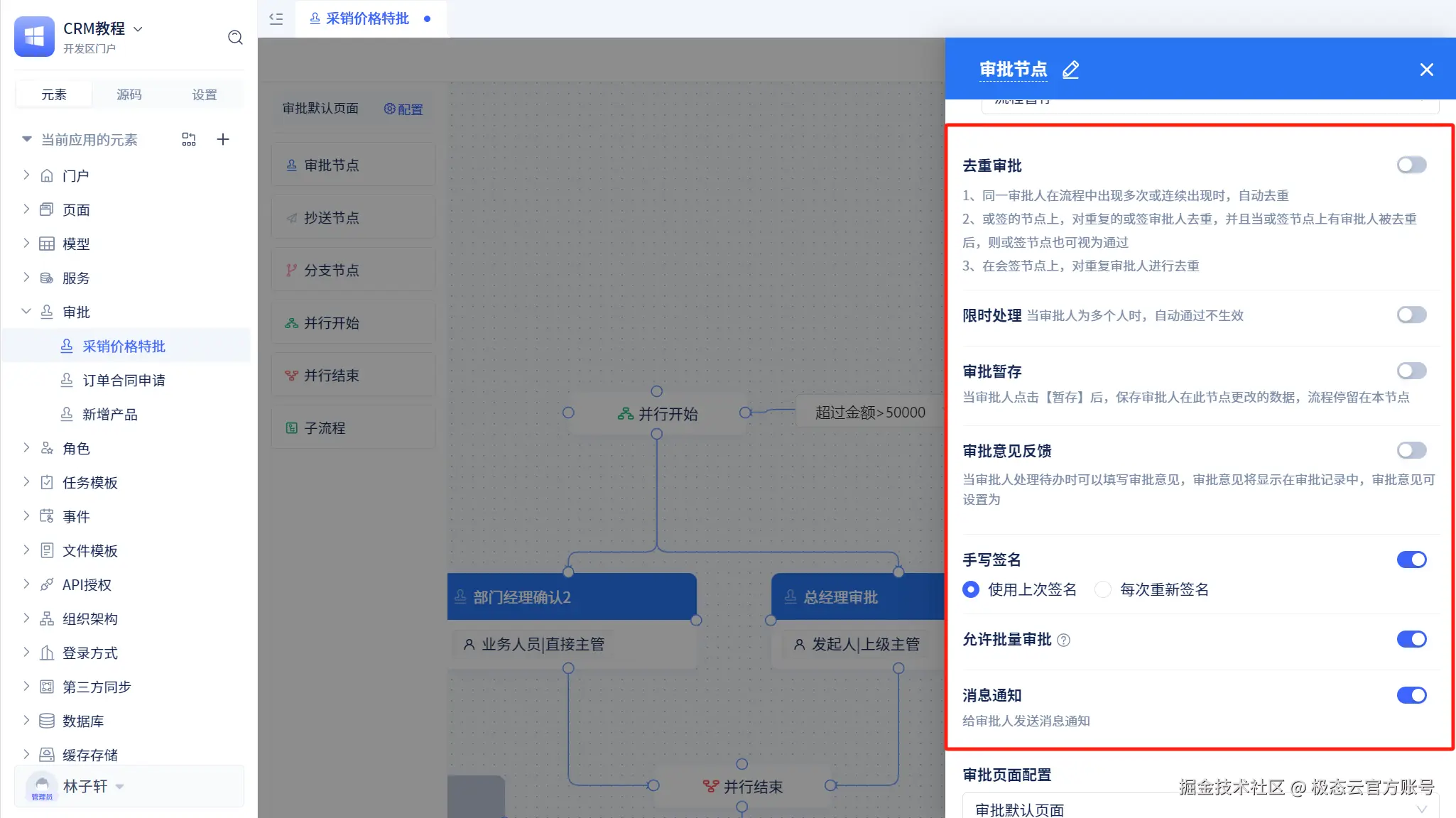The height and width of the screenshot is (818, 1456).
Task: Switch to the 源码 tab
Action: click(x=129, y=94)
